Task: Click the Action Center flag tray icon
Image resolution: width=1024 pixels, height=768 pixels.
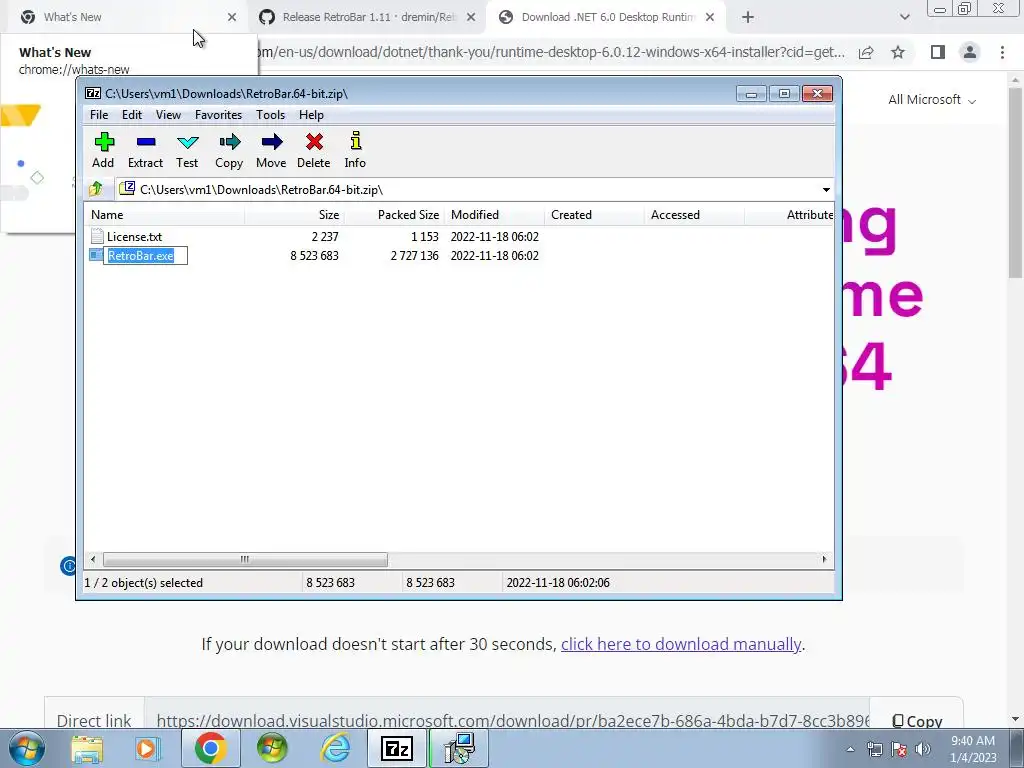Action: [x=899, y=750]
